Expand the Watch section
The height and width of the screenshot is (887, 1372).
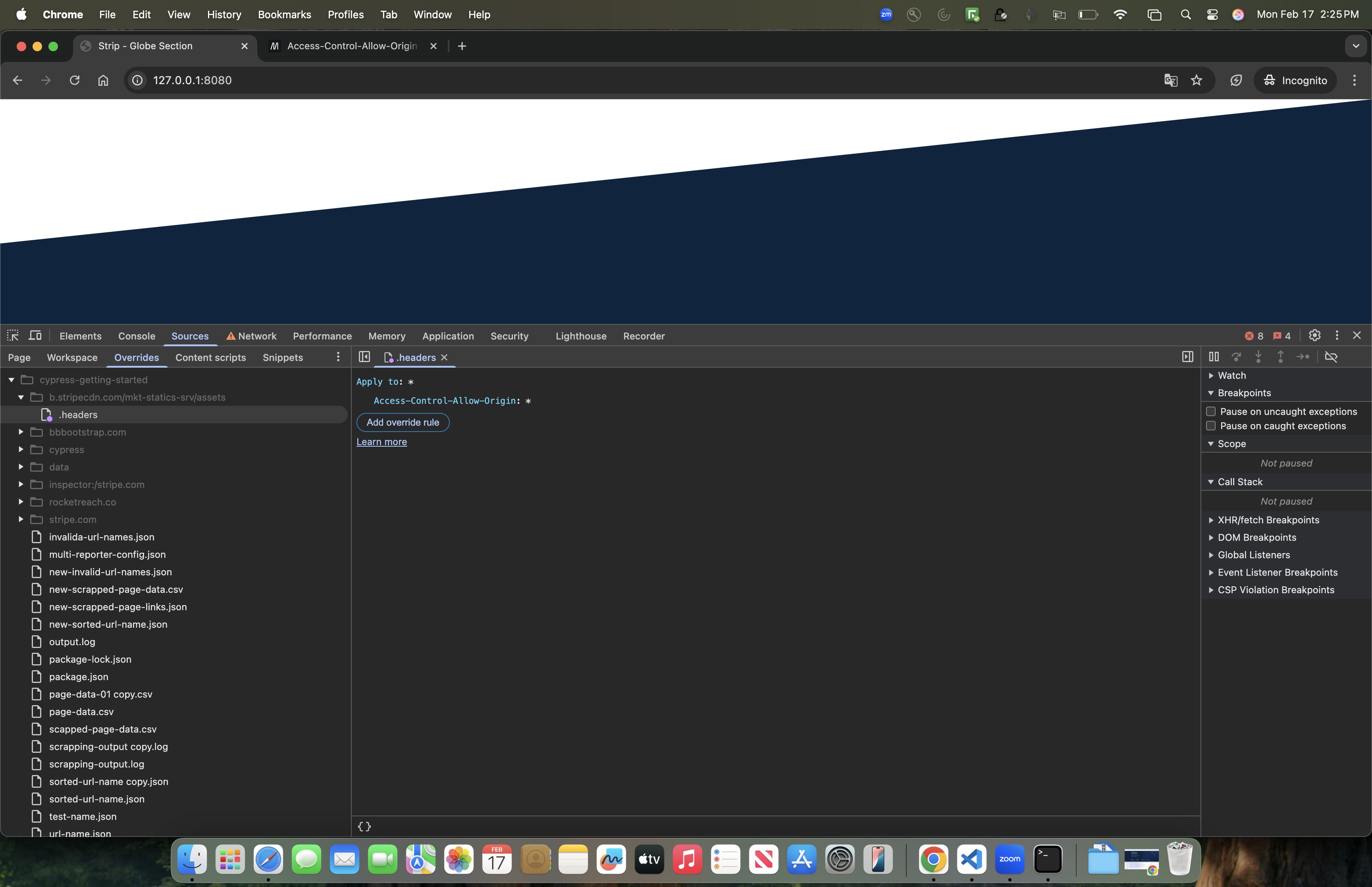click(1231, 376)
